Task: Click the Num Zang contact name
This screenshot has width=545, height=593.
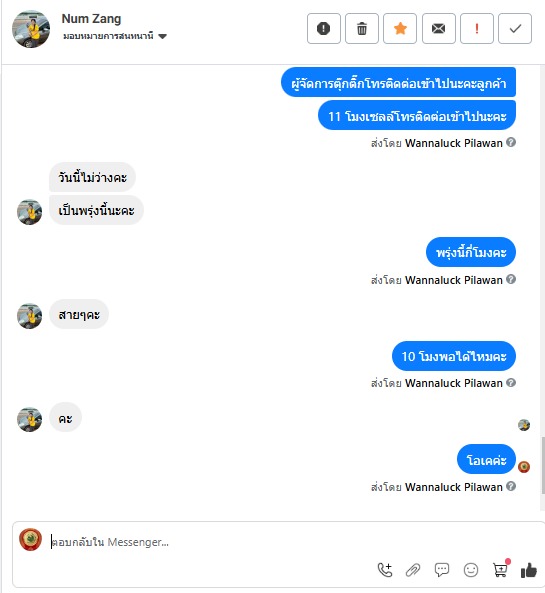Action: pyautogui.click(x=91, y=19)
